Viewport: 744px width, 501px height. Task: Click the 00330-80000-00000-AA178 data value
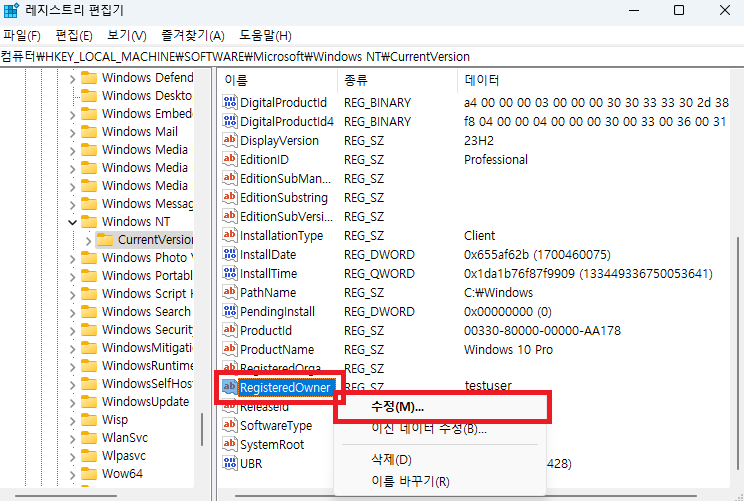(x=542, y=330)
